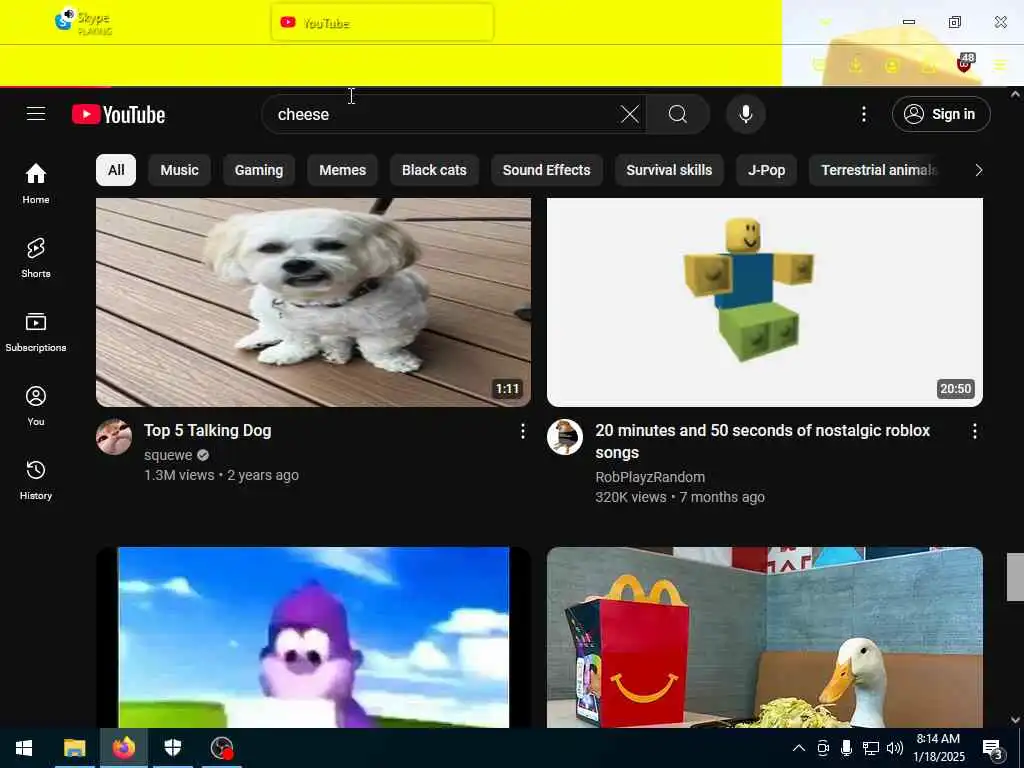
Task: Open the recording app taskbar icon
Action: 221,748
